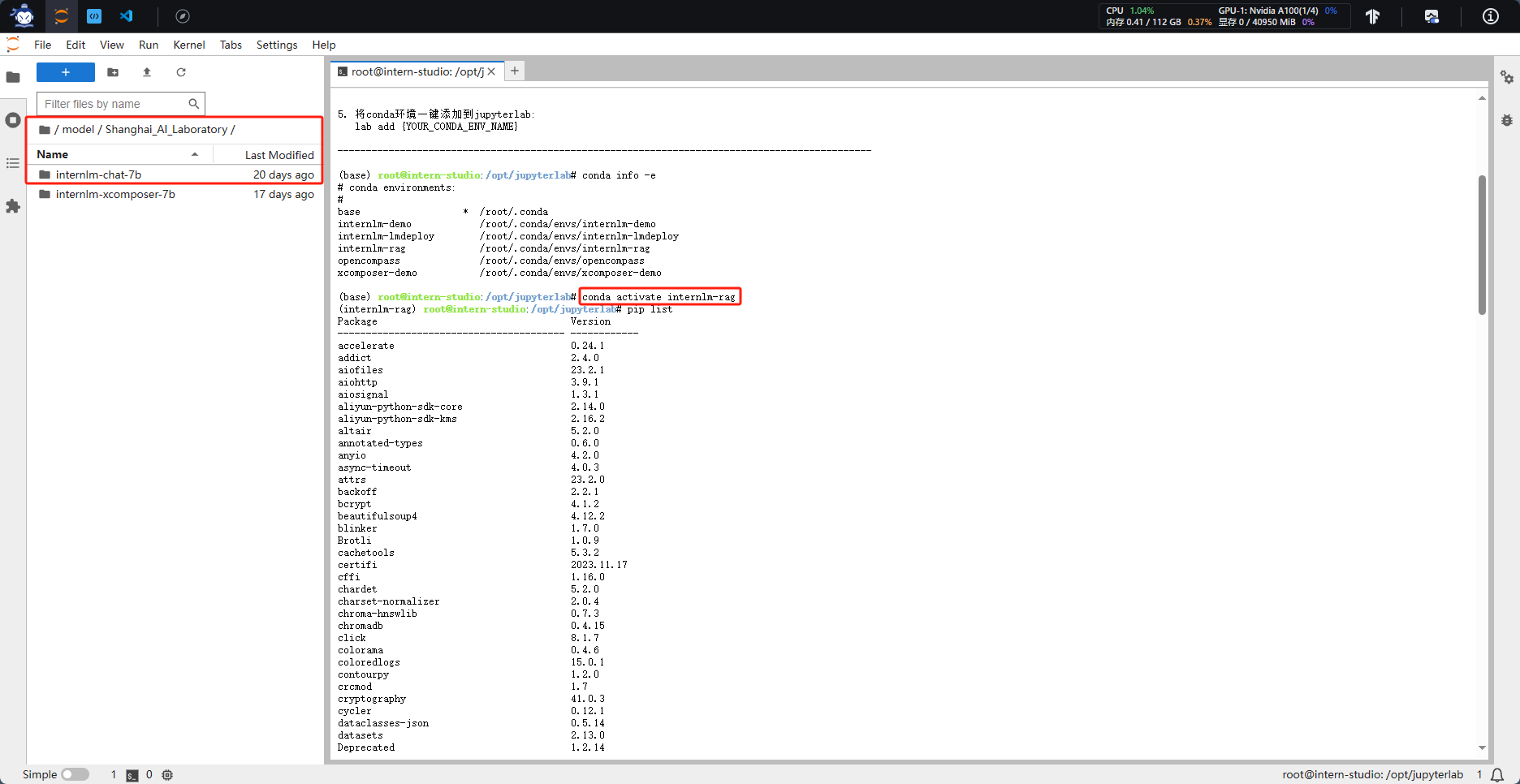Click the TensorFlow icon in top bar
Viewport: 1520px width, 784px height.
pos(1372,16)
